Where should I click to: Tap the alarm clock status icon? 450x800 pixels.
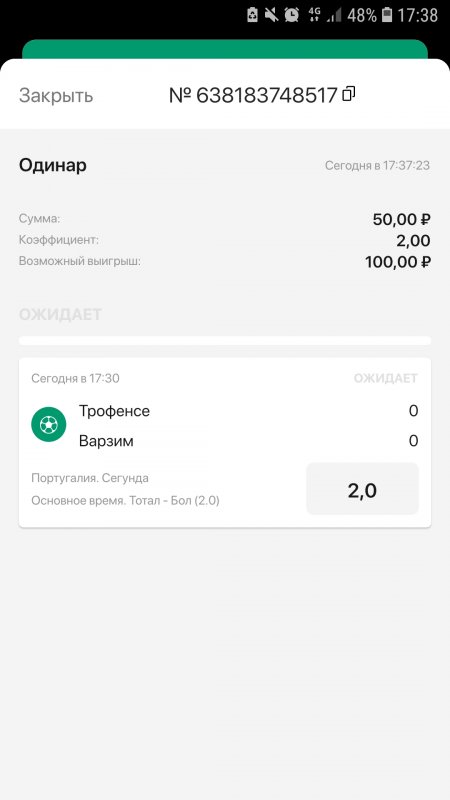click(x=291, y=15)
